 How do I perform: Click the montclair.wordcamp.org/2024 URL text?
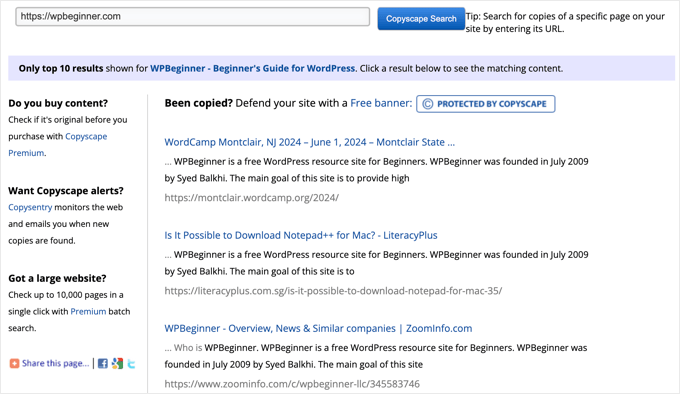[252, 198]
